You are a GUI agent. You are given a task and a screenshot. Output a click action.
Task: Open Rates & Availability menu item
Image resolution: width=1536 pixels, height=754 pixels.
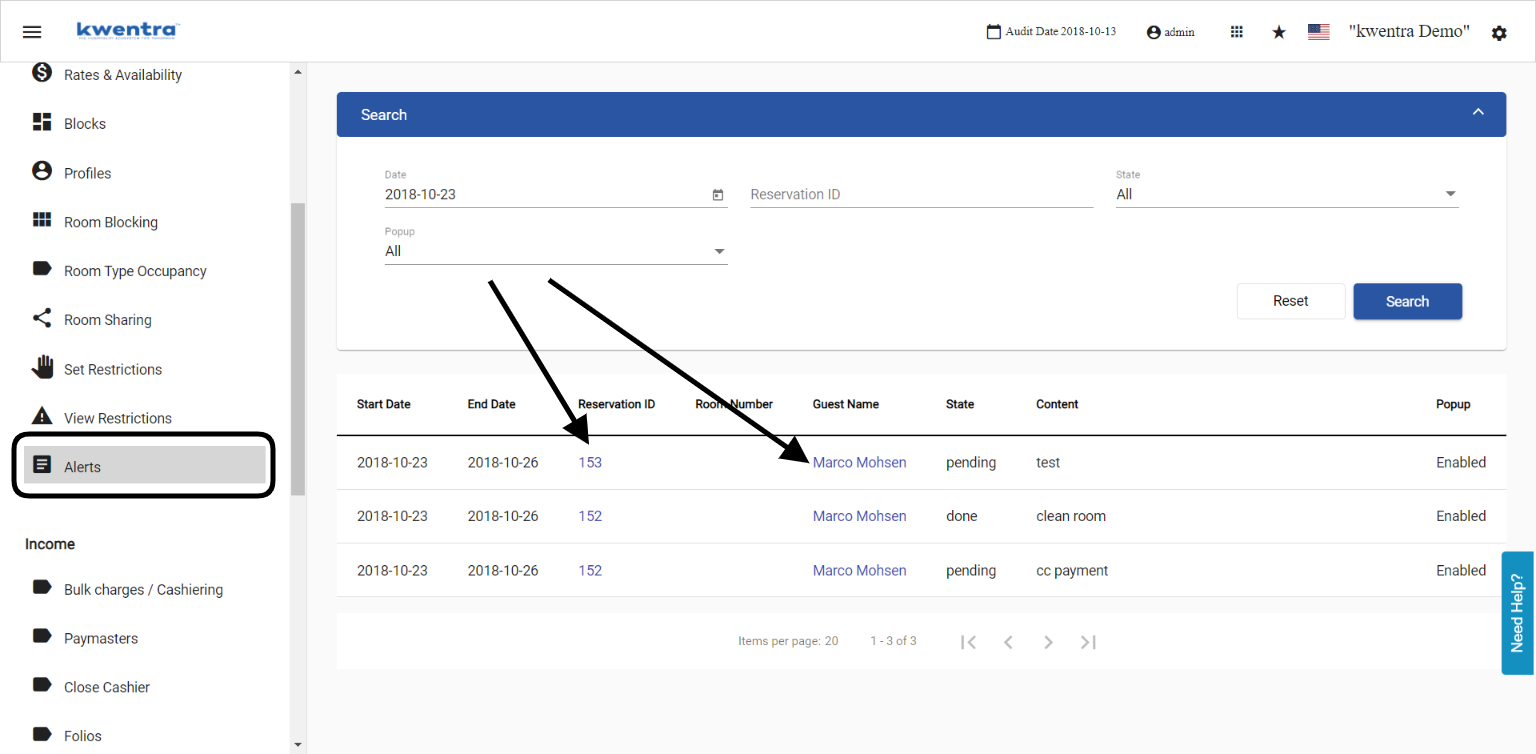[123, 75]
